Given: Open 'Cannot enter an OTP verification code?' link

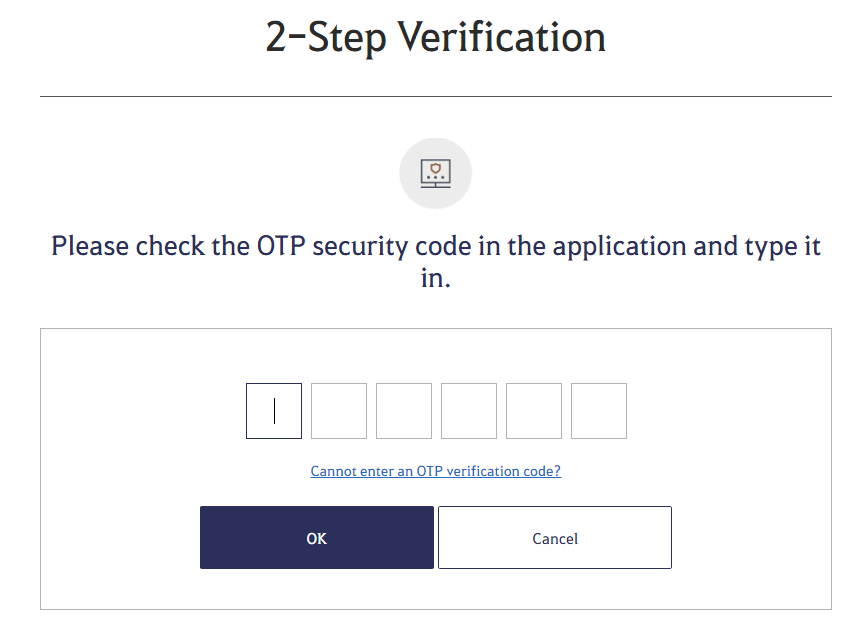Looking at the screenshot, I should (436, 471).
